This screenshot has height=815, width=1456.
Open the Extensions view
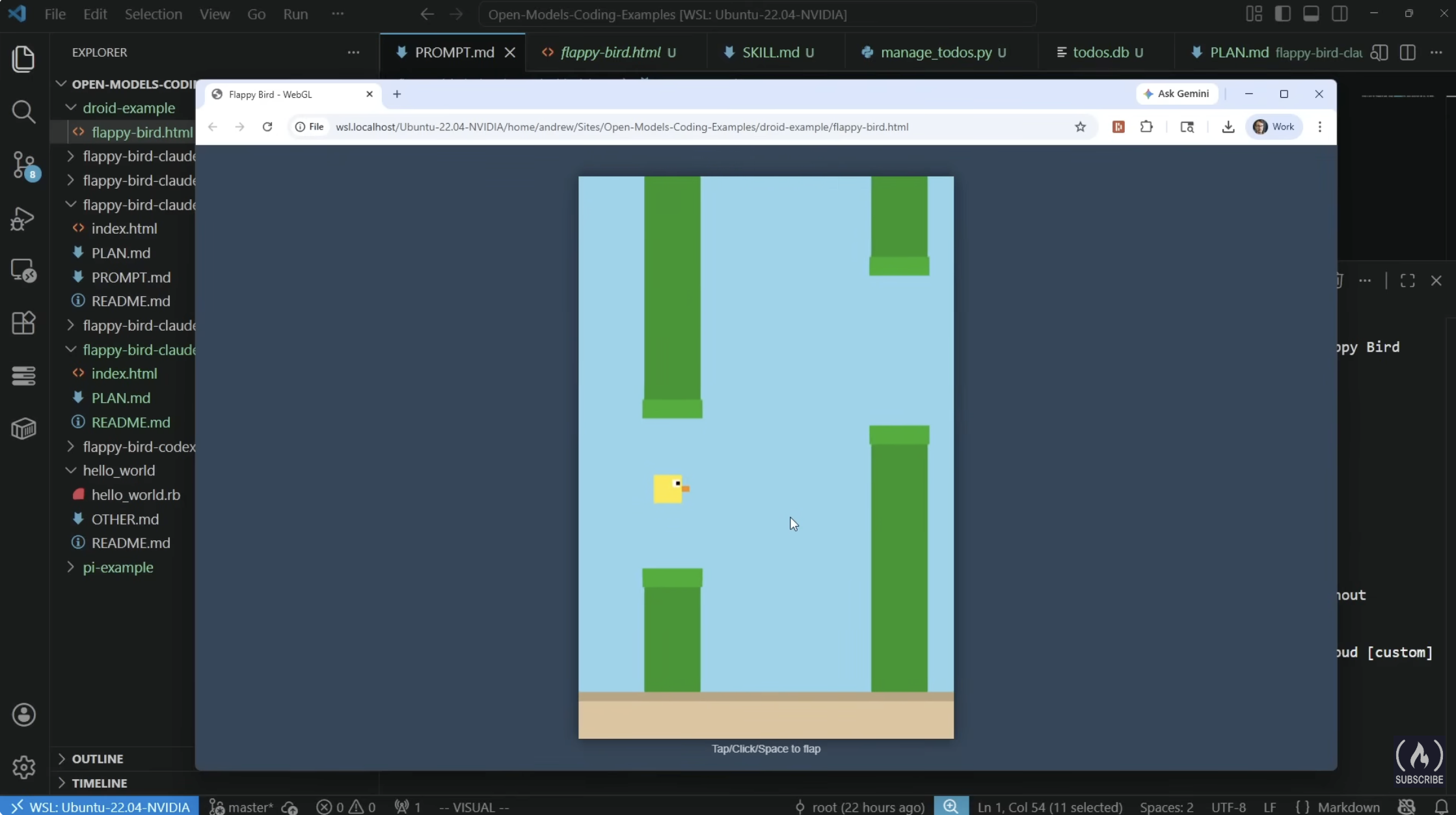23,323
